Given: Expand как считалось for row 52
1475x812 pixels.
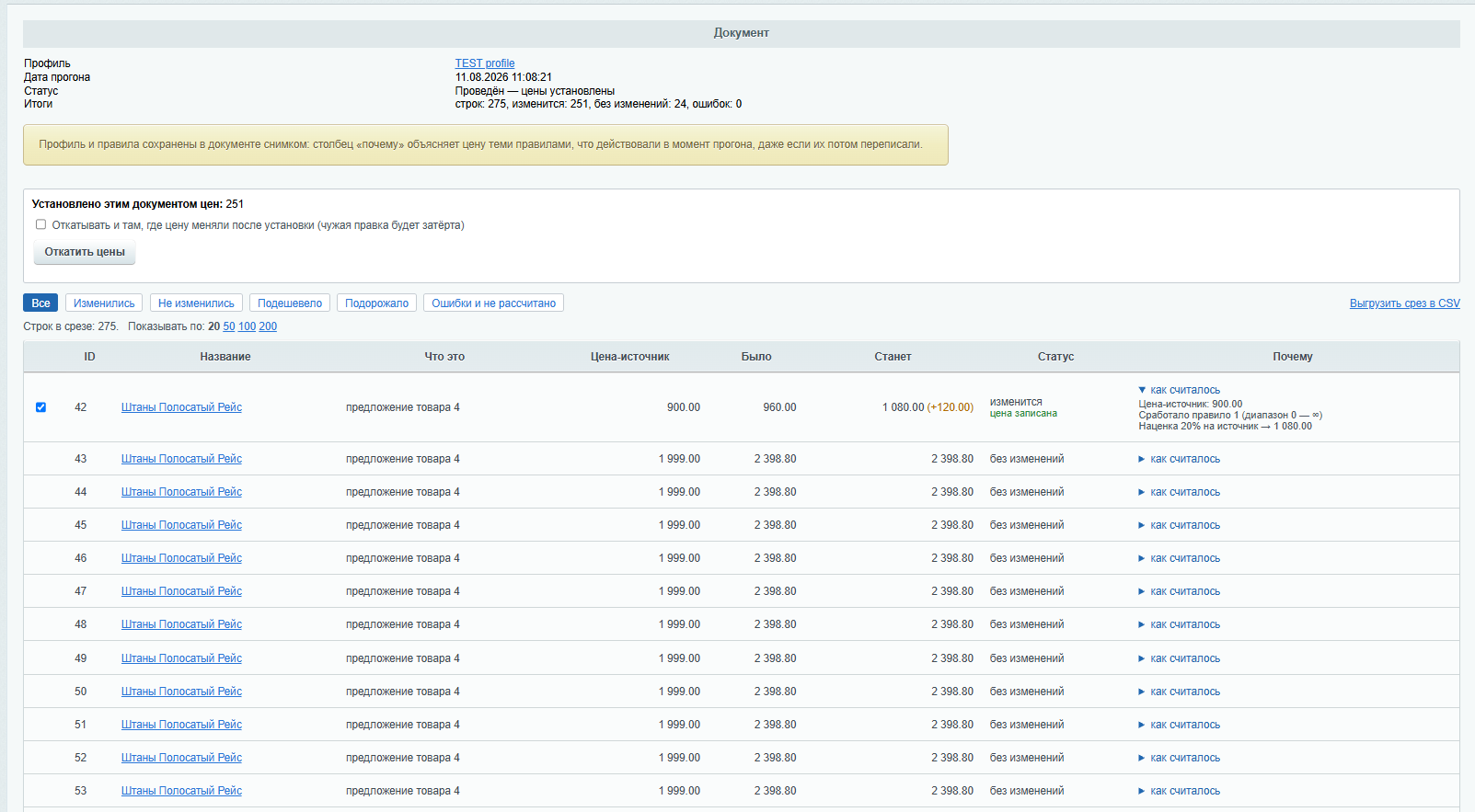Looking at the screenshot, I should [1180, 758].
